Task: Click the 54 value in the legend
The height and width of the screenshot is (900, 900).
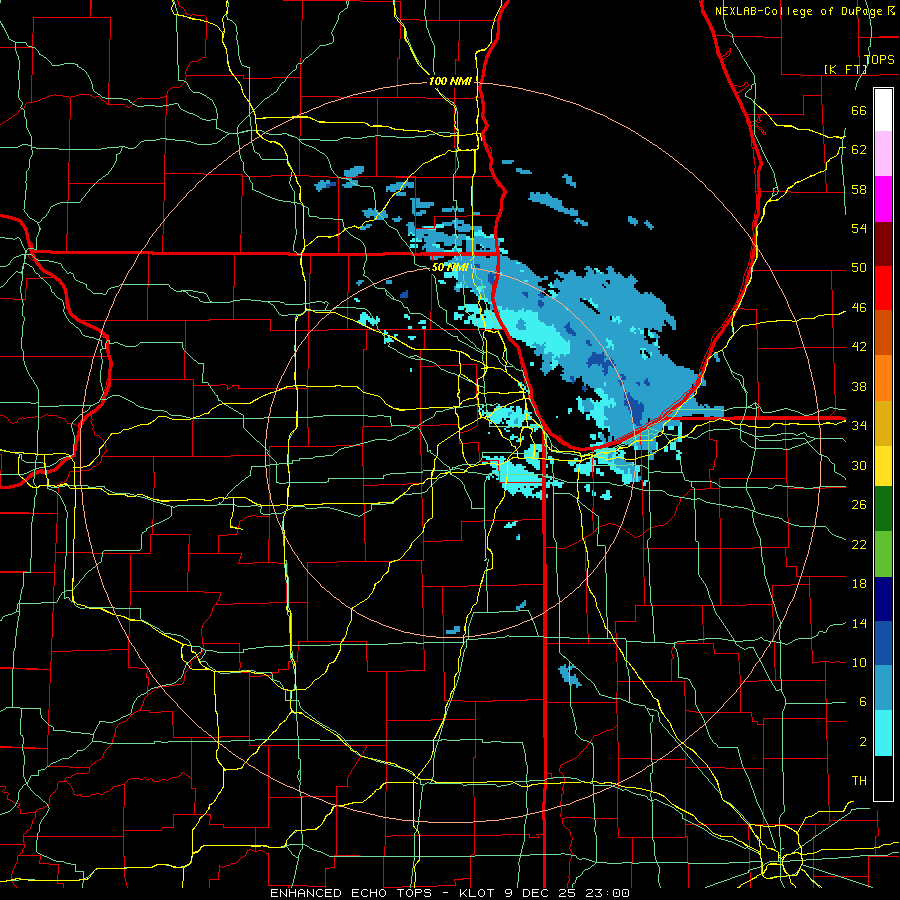Action: pos(859,228)
